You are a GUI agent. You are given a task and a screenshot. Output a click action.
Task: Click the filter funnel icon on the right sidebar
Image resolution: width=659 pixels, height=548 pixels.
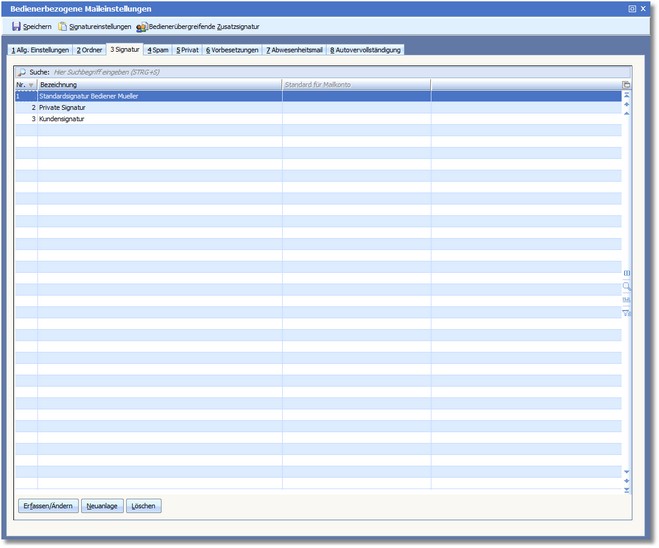627,313
